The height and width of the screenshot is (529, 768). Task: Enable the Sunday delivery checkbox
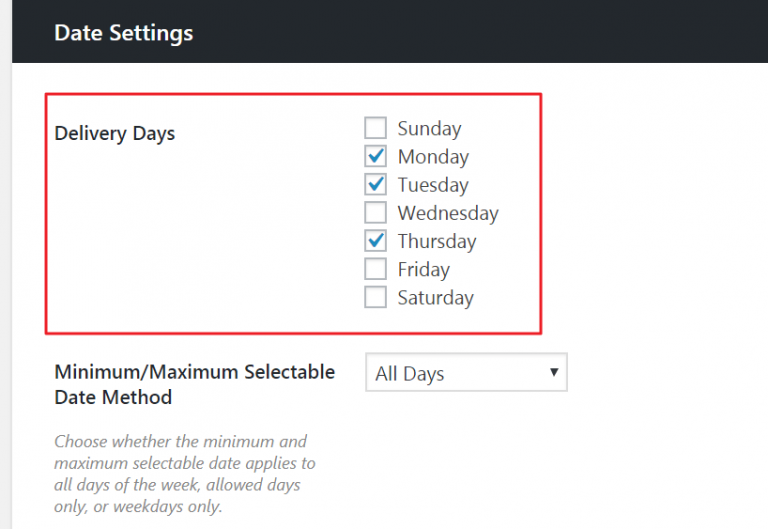375,128
